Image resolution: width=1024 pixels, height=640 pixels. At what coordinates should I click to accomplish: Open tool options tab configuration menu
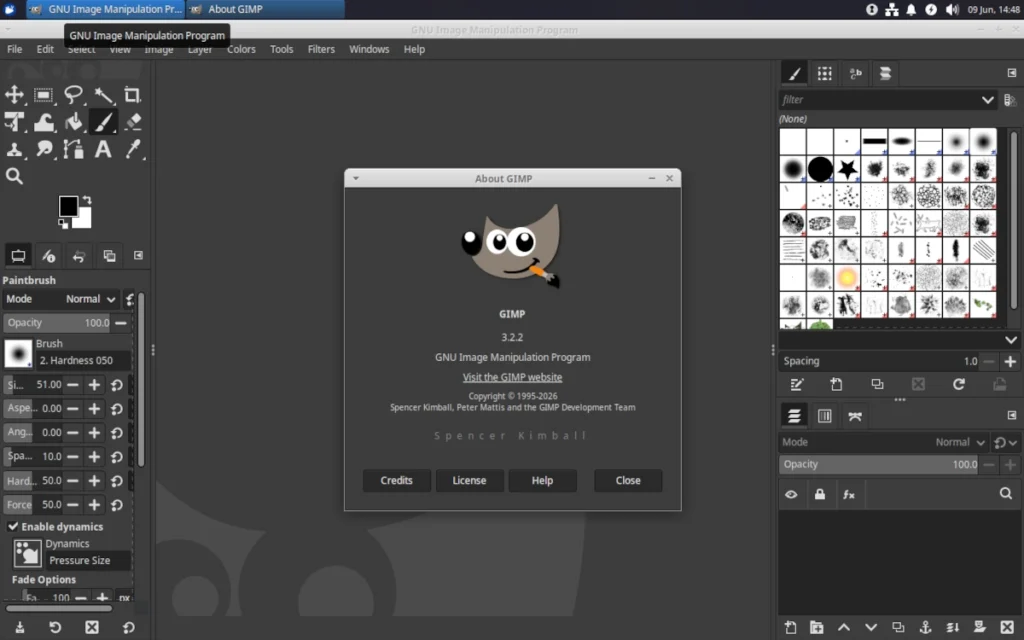point(138,255)
